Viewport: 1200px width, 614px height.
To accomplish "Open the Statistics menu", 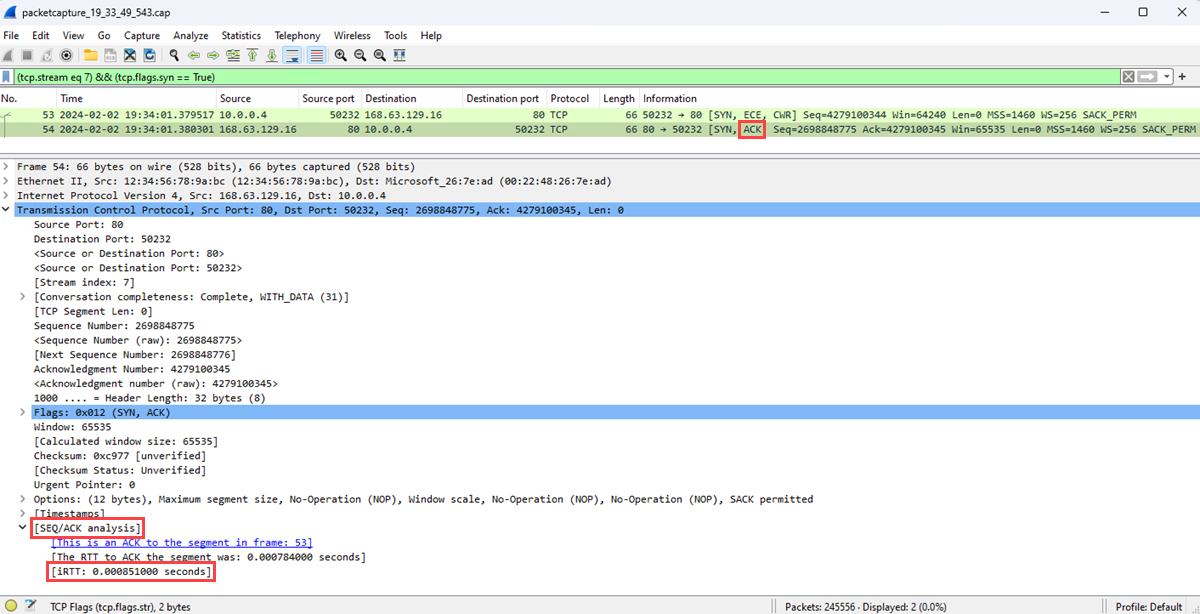I will tap(241, 35).
